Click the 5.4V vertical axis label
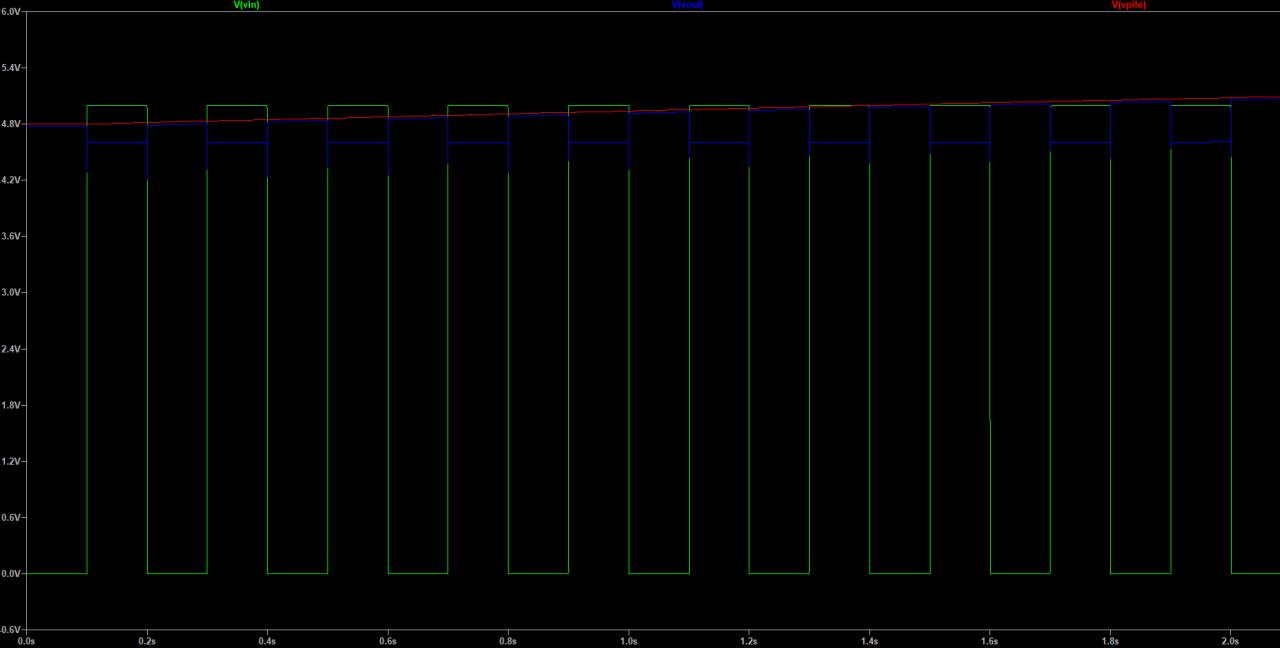Screen dimensions: 1280x648 click(12, 67)
